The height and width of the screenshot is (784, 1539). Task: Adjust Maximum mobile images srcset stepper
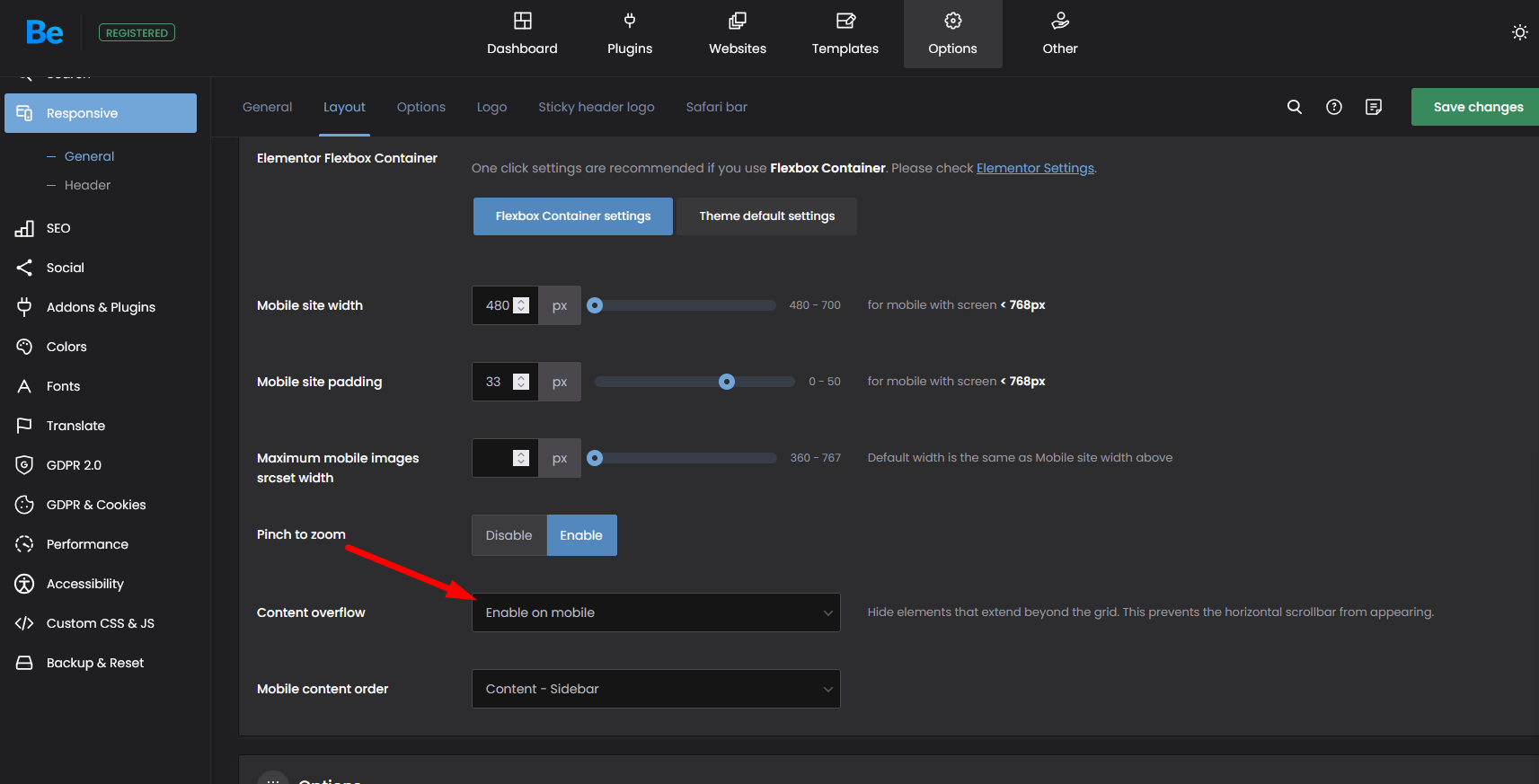coord(521,458)
